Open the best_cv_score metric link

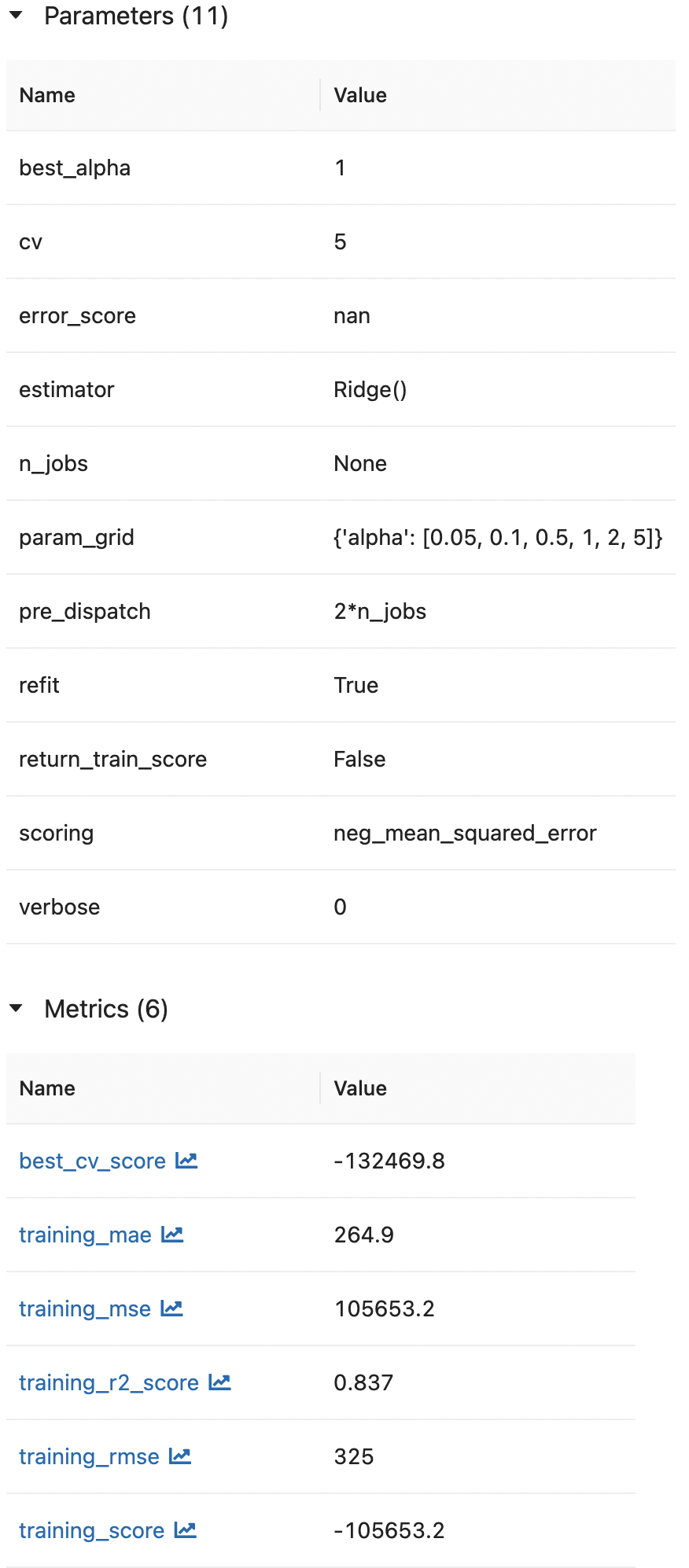click(x=92, y=1161)
